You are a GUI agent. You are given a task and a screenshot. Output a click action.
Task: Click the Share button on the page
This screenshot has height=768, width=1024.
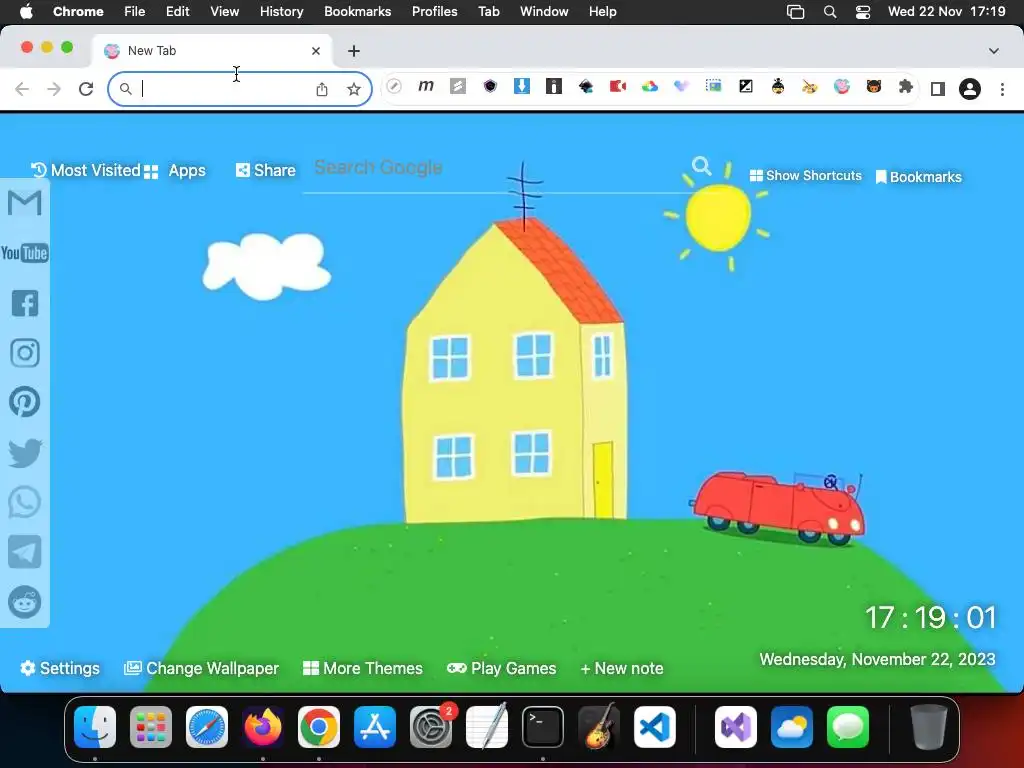pos(266,170)
